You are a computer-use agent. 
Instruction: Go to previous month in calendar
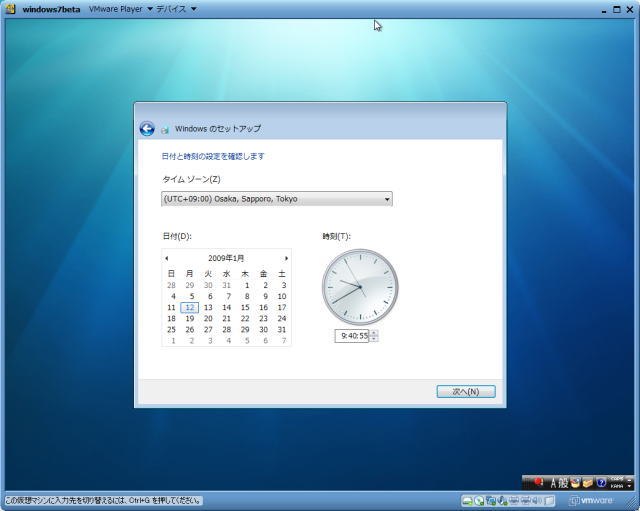click(167, 258)
